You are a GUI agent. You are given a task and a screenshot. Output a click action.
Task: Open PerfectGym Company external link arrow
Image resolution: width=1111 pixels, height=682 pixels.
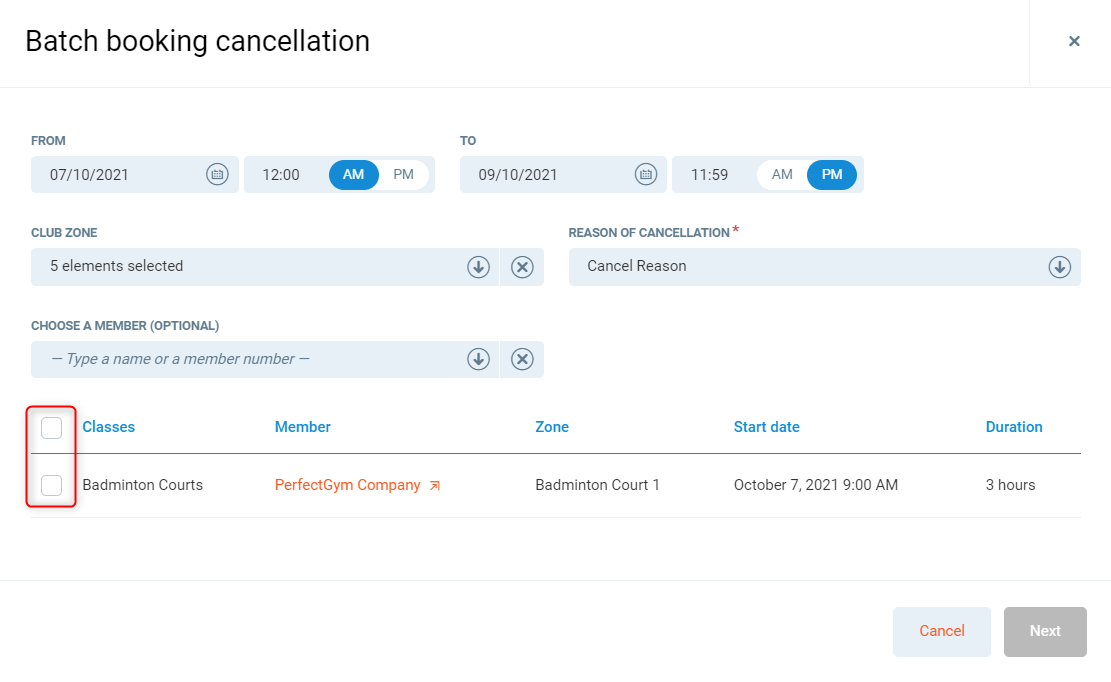click(434, 486)
